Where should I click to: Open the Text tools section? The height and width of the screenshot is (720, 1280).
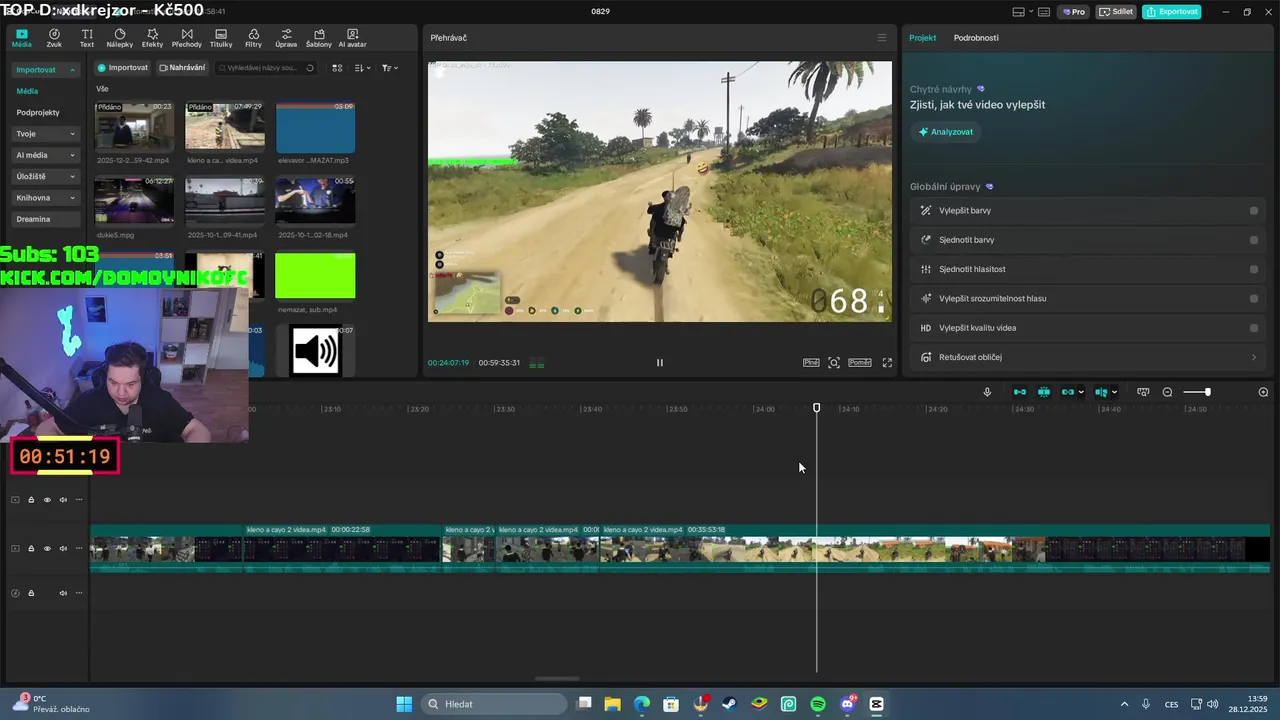click(87, 38)
